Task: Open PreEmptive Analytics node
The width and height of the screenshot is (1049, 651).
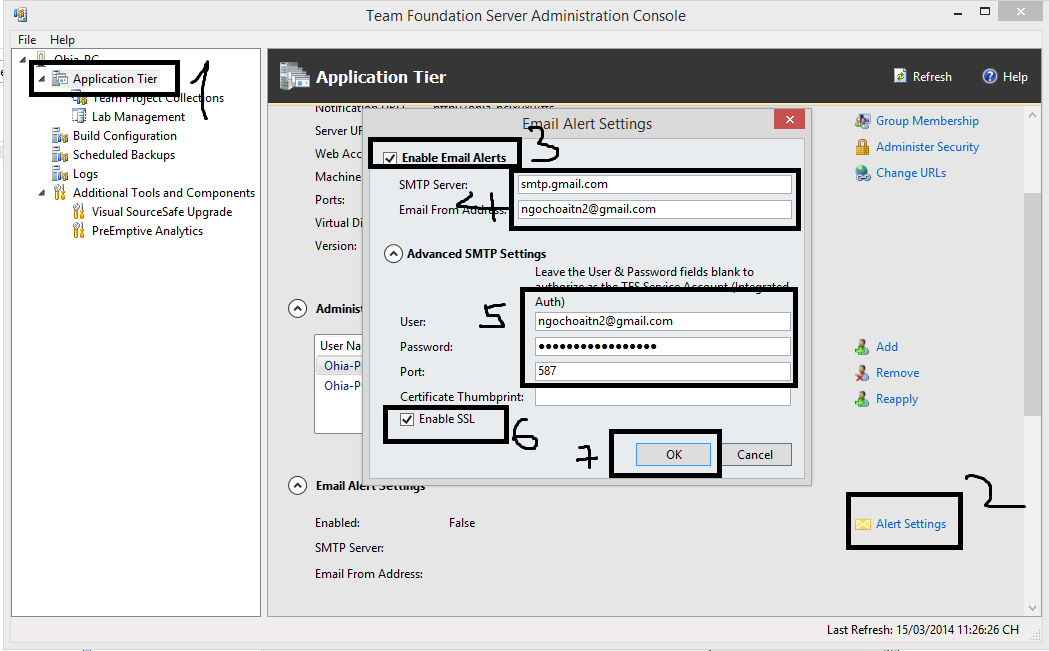Action: pos(147,231)
